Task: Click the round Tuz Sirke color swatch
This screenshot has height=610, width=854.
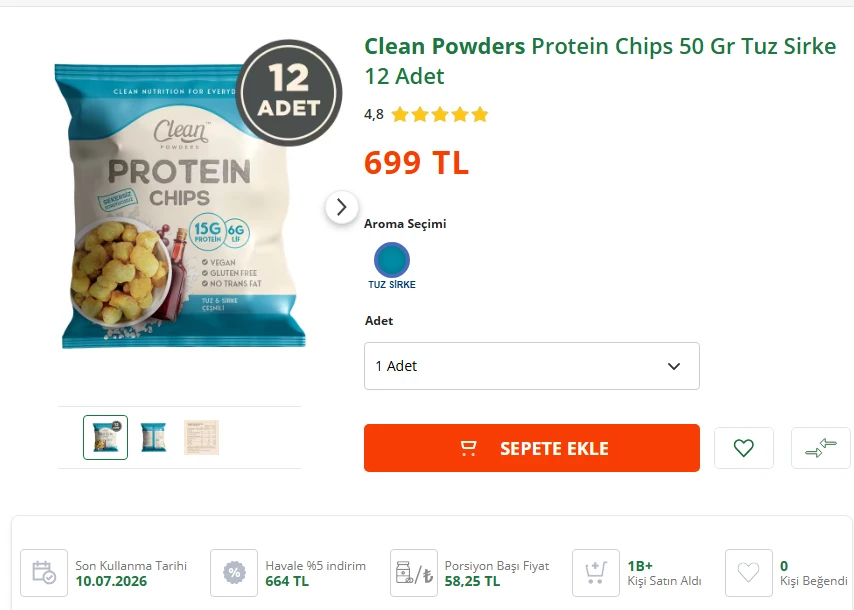Action: (x=392, y=262)
